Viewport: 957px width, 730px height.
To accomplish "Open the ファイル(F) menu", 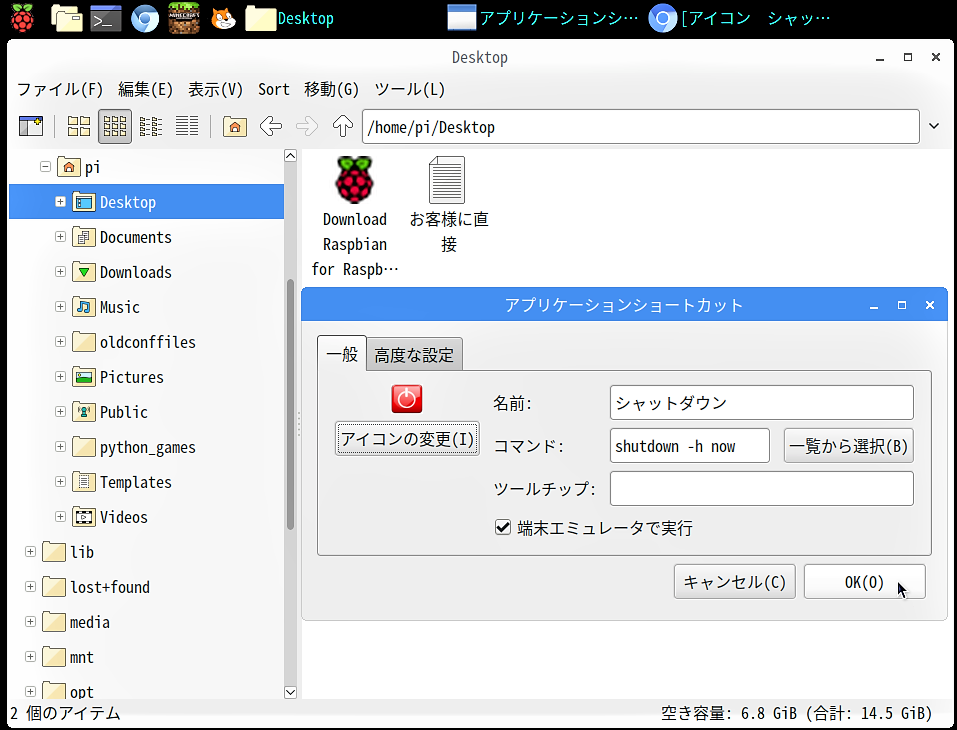I will (x=60, y=90).
